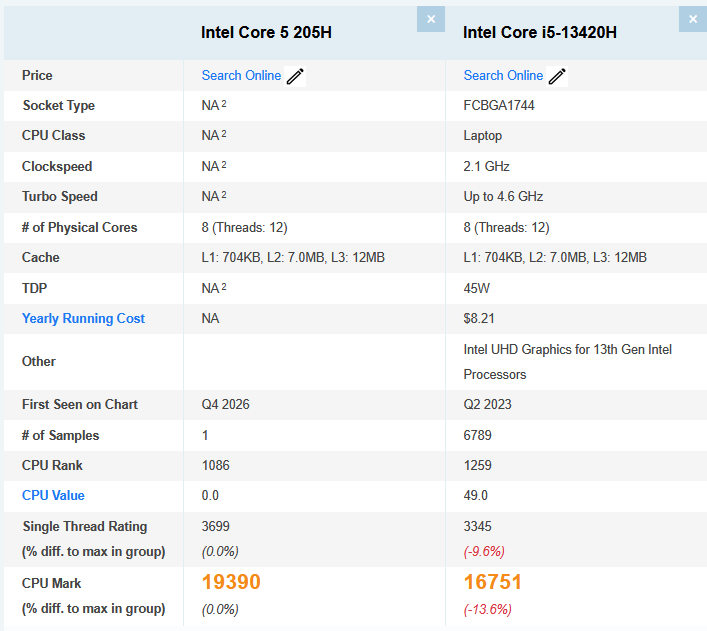707x631 pixels.
Task: Click the Single Thread Rating label
Action: (x=85, y=526)
